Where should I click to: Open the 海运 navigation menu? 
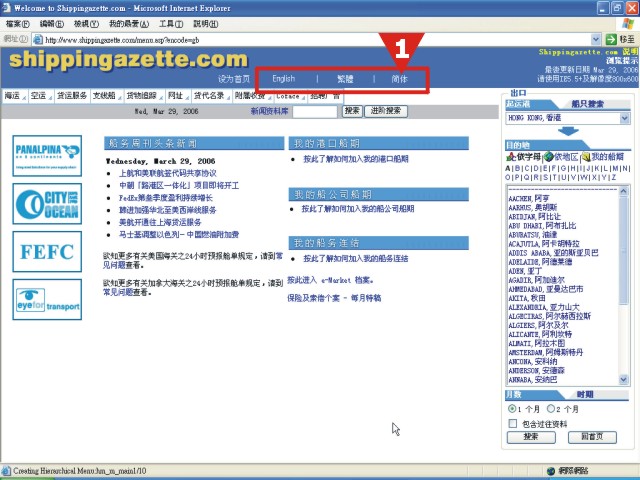15,96
